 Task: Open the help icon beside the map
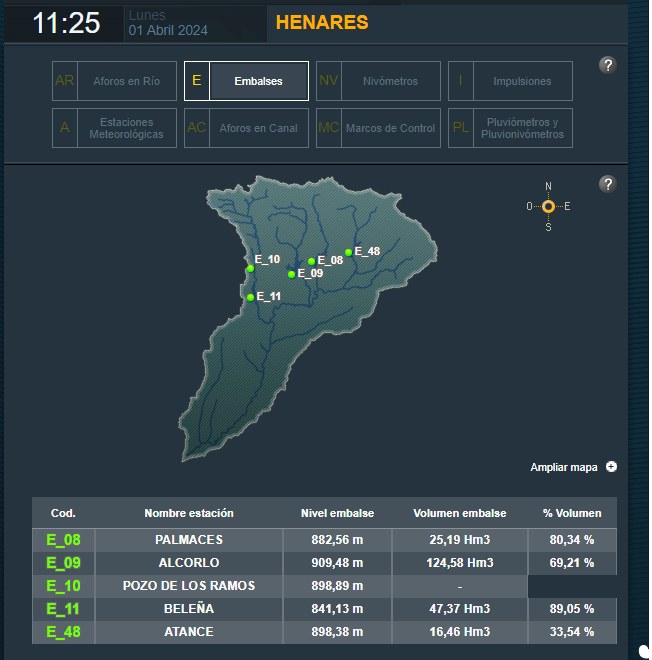click(x=607, y=184)
